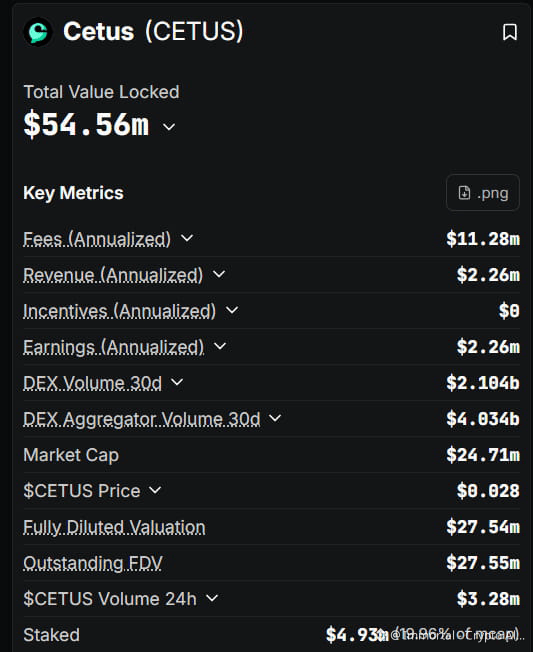Expand Earnings (Annualized) chevron
The width and height of the screenshot is (533, 652).
point(220,346)
